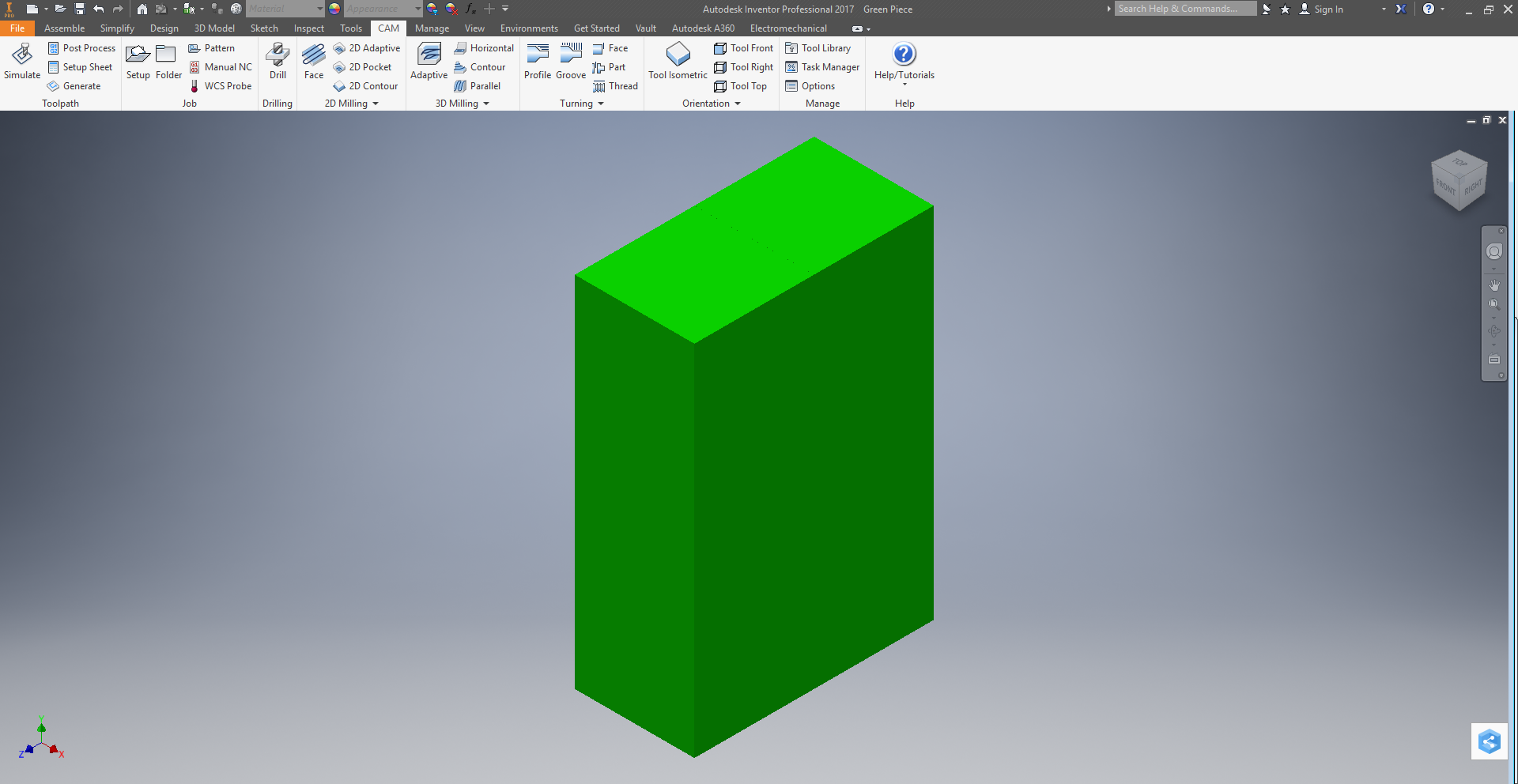Switch to the Sketch tab
This screenshot has height=784, width=1518.
click(x=264, y=28)
